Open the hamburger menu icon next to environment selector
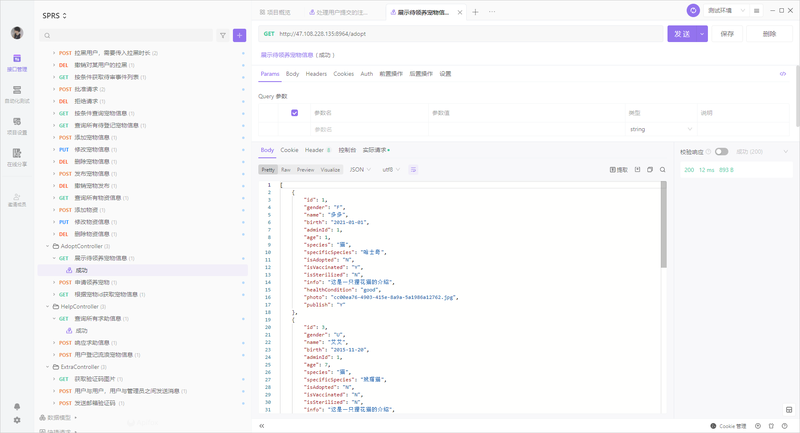The width and height of the screenshot is (800, 433). (x=757, y=11)
